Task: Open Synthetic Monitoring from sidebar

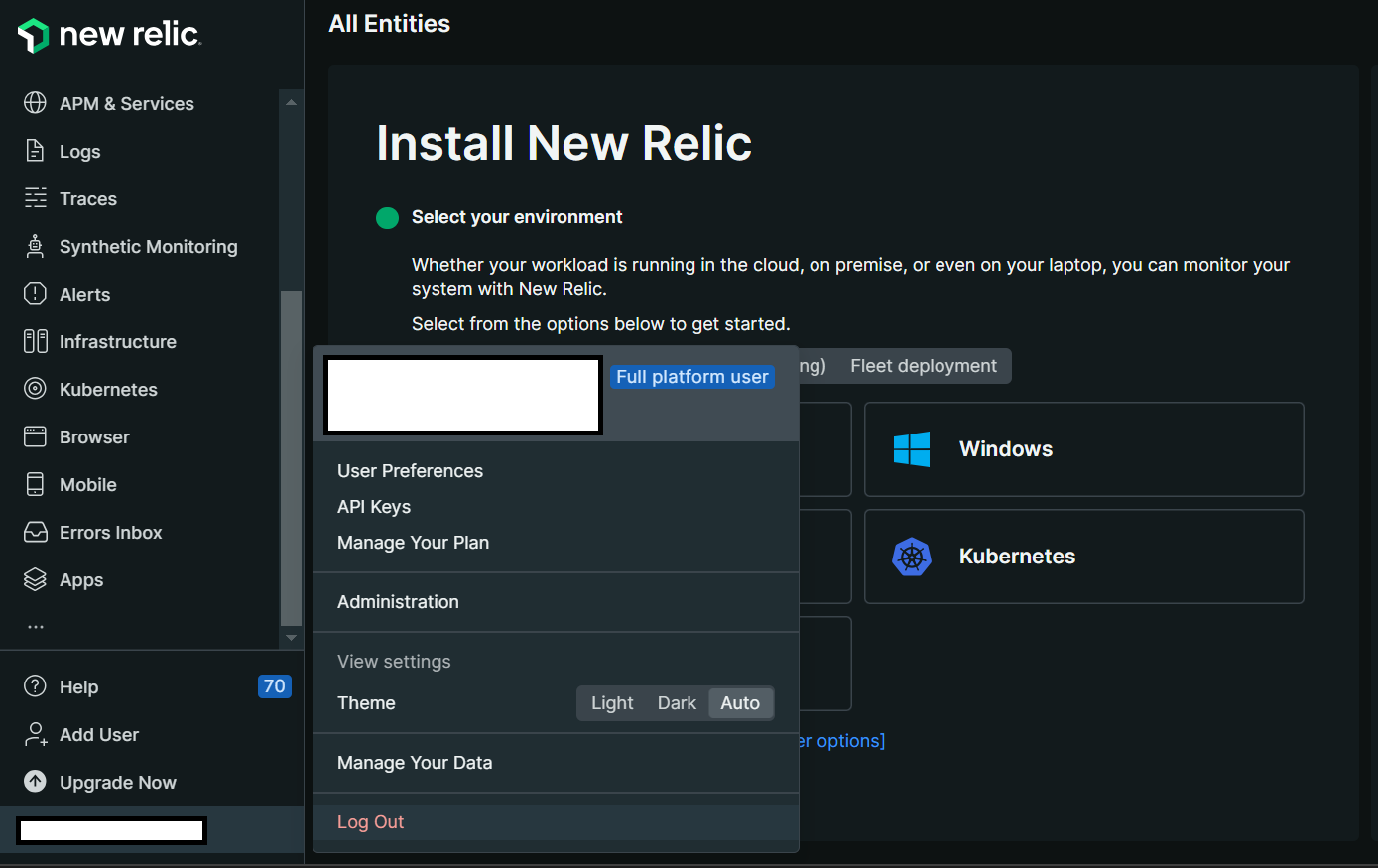Action: 149,246
